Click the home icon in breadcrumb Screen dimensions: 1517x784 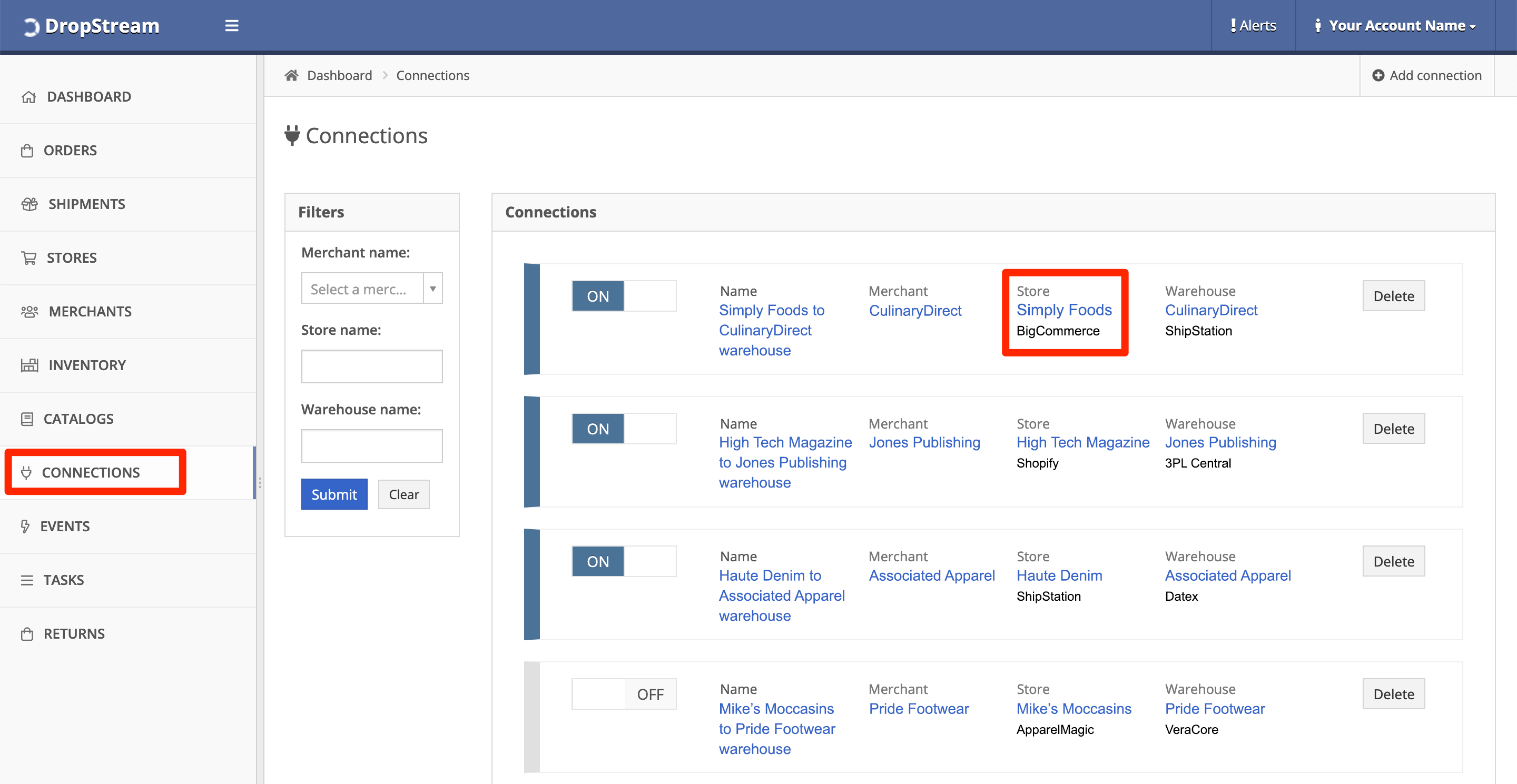[291, 75]
